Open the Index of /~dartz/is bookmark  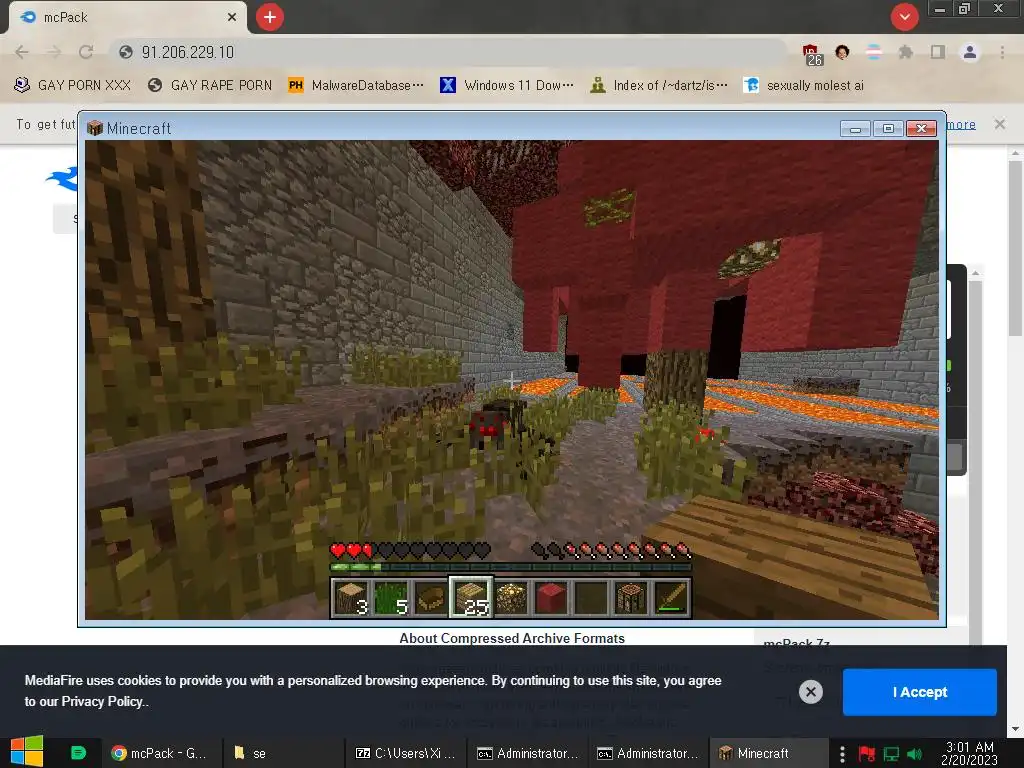(658, 86)
